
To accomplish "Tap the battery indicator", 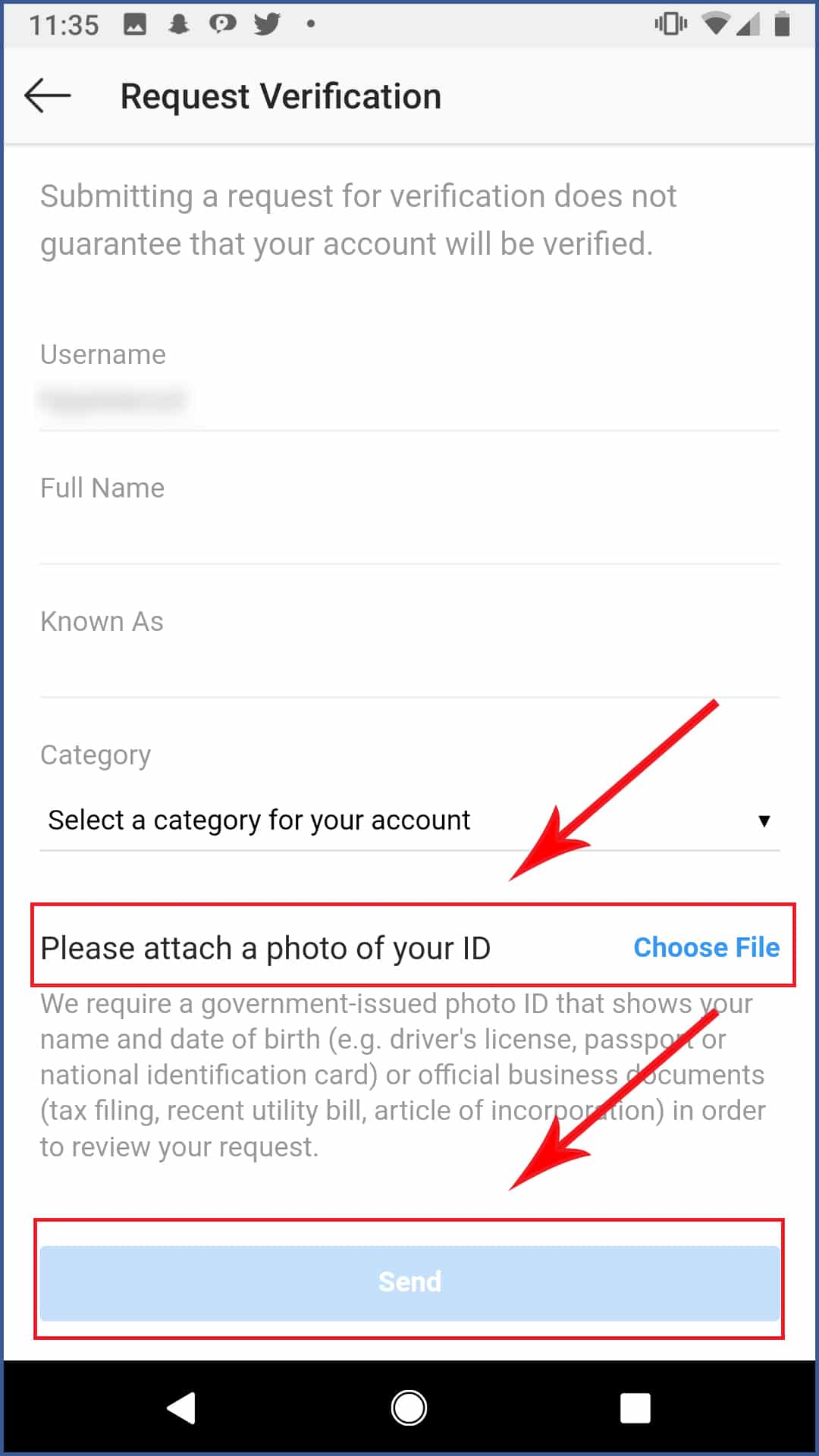I will (783, 25).
